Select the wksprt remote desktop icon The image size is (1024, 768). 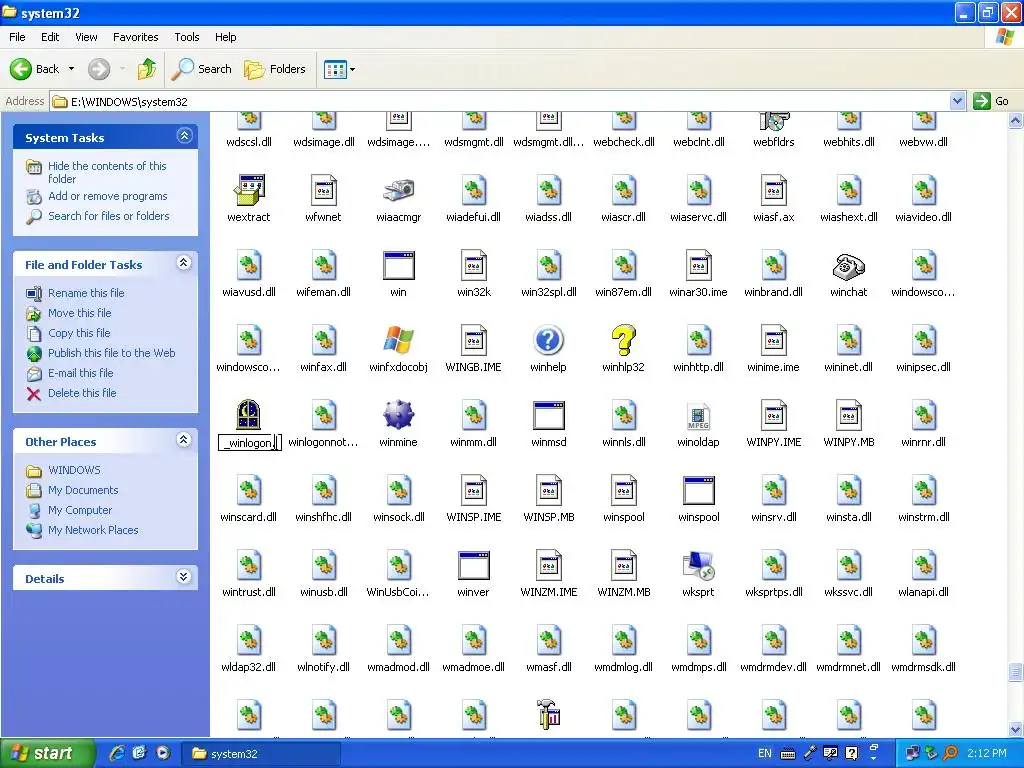click(698, 566)
